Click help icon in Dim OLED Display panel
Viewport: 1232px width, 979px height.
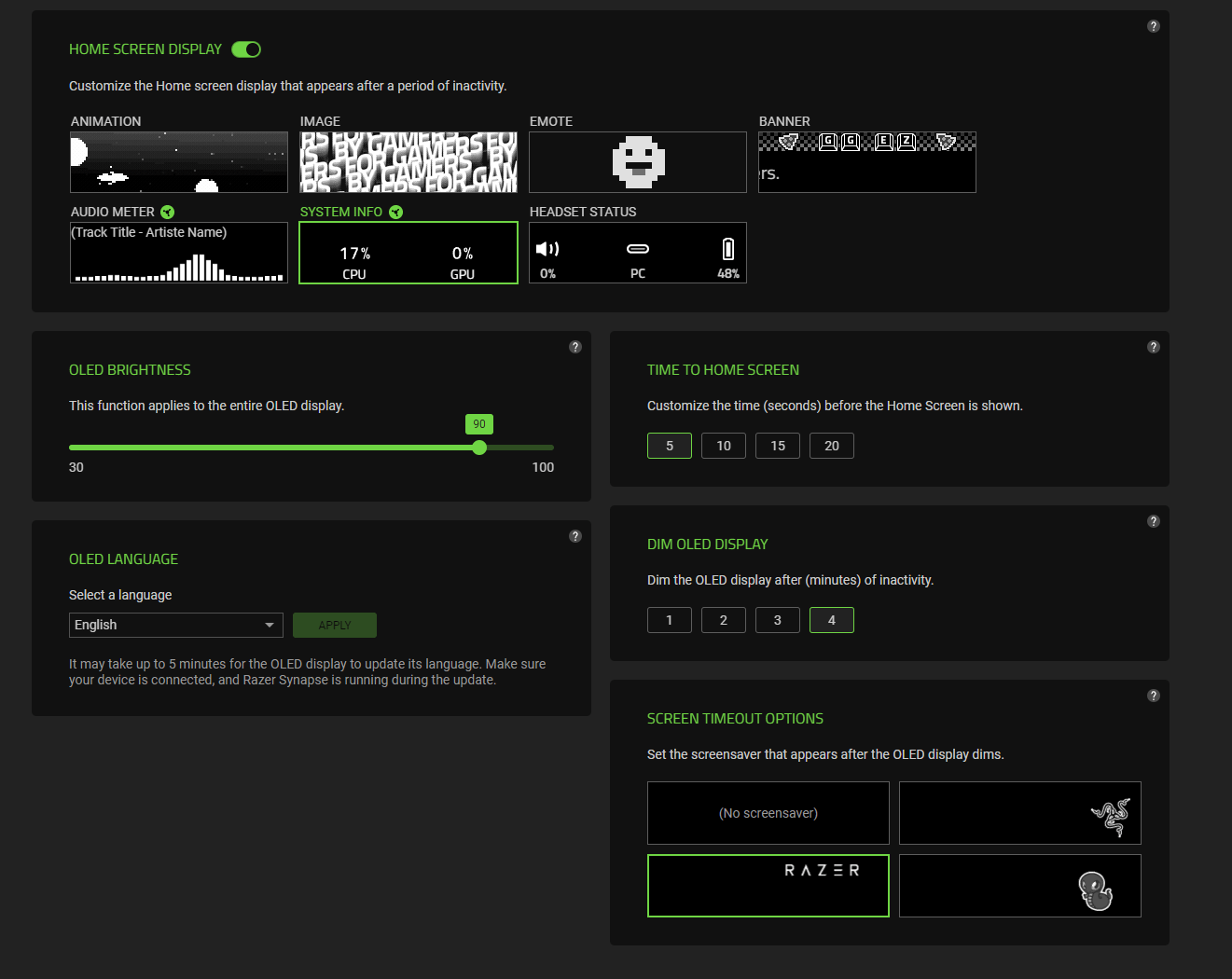pos(1153,521)
